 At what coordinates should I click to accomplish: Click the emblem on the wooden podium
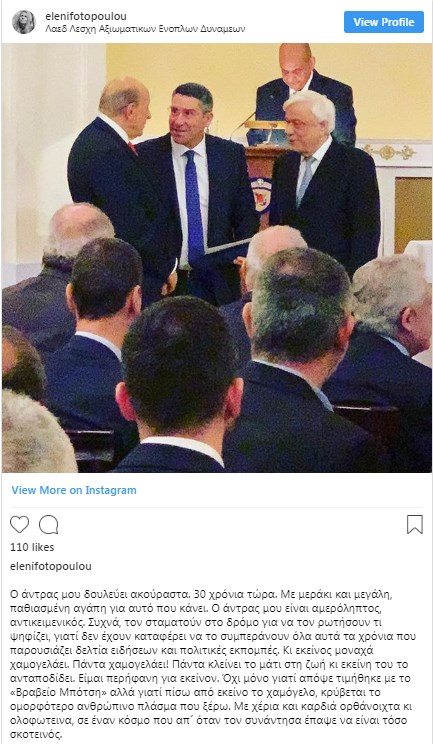[258, 194]
